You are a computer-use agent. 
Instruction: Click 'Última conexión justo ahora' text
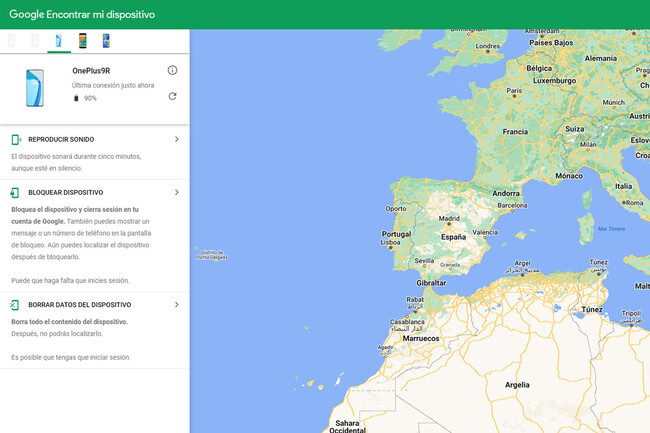(113, 85)
